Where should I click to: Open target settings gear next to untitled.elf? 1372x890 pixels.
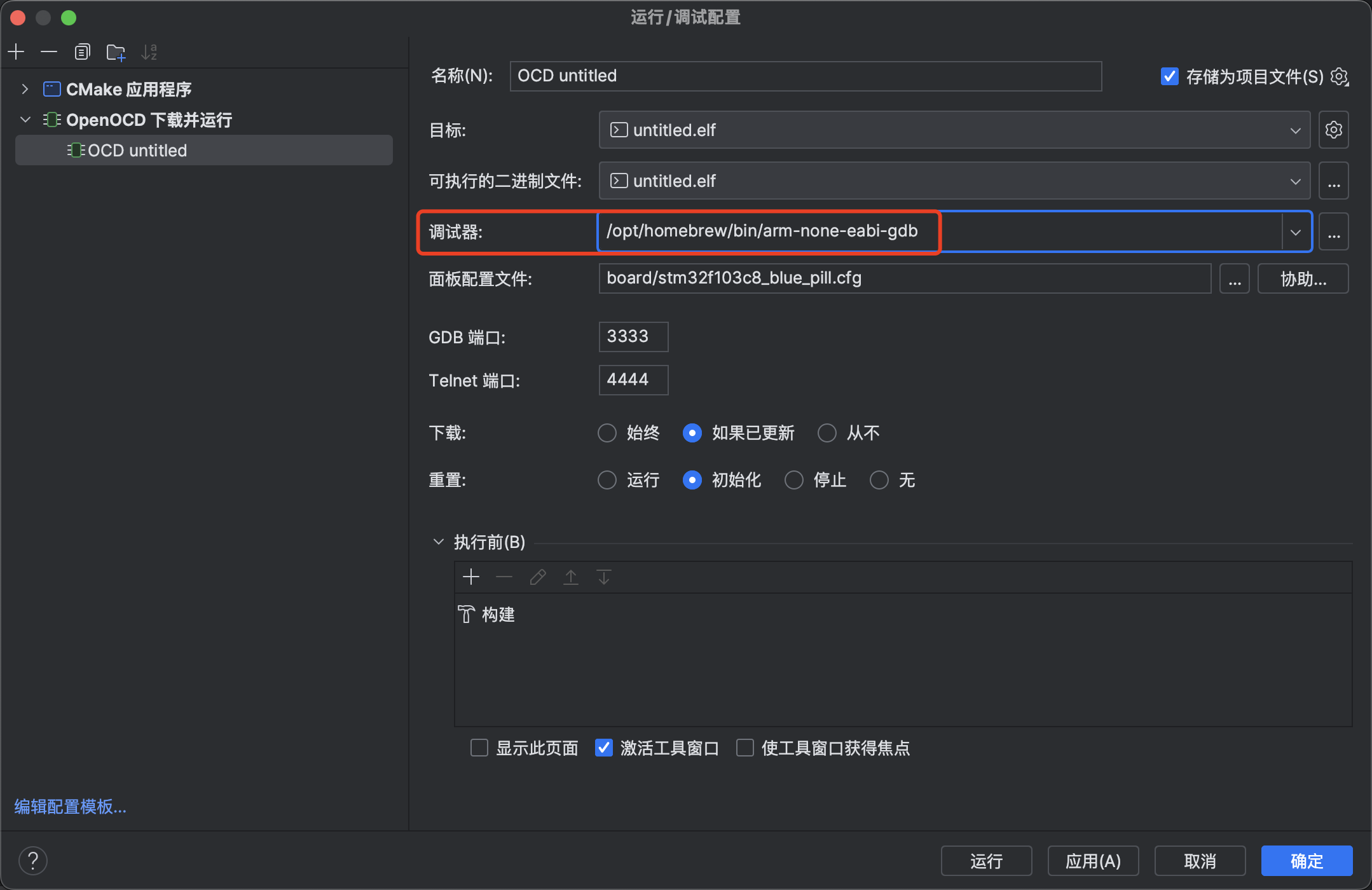pos(1333,130)
